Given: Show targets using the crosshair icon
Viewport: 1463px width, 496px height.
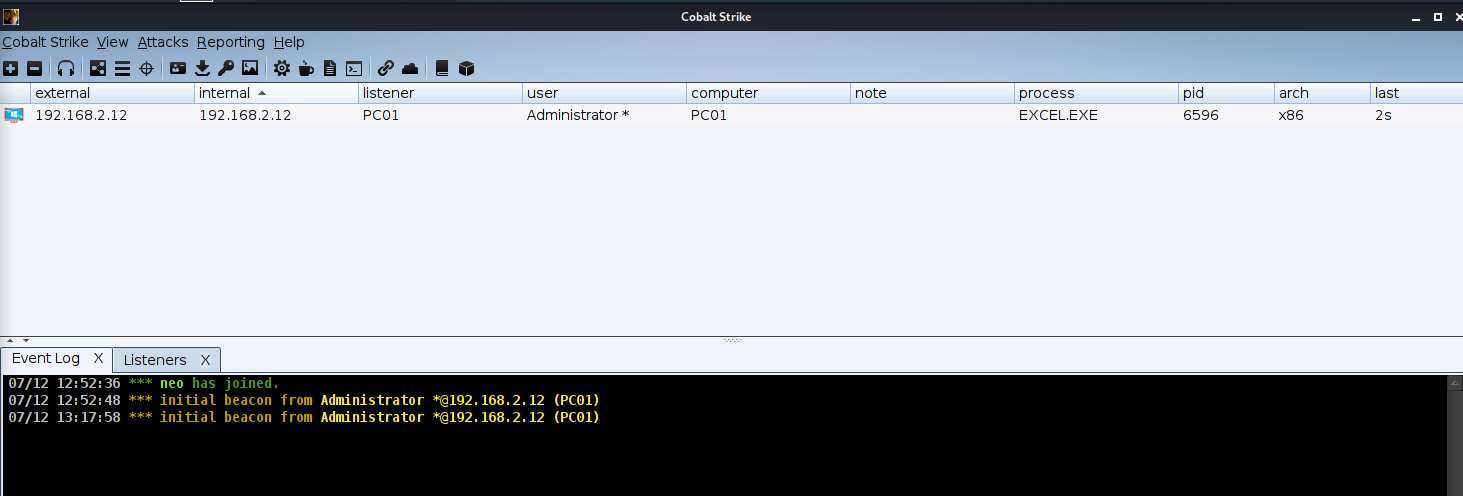Looking at the screenshot, I should pos(146,68).
